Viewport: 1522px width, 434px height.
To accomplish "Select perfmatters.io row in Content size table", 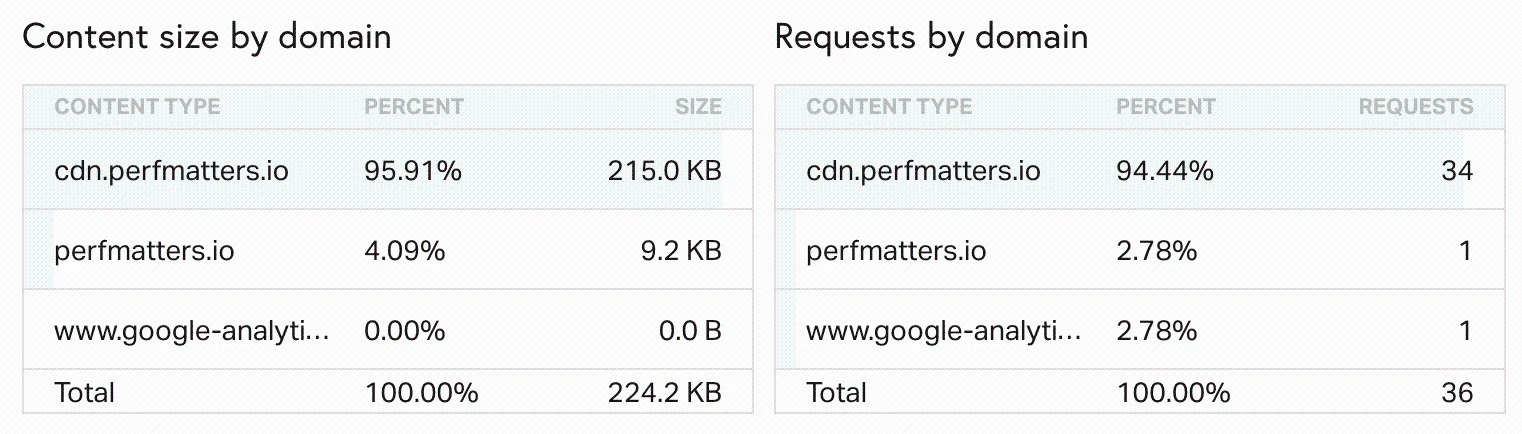I will tap(388, 250).
